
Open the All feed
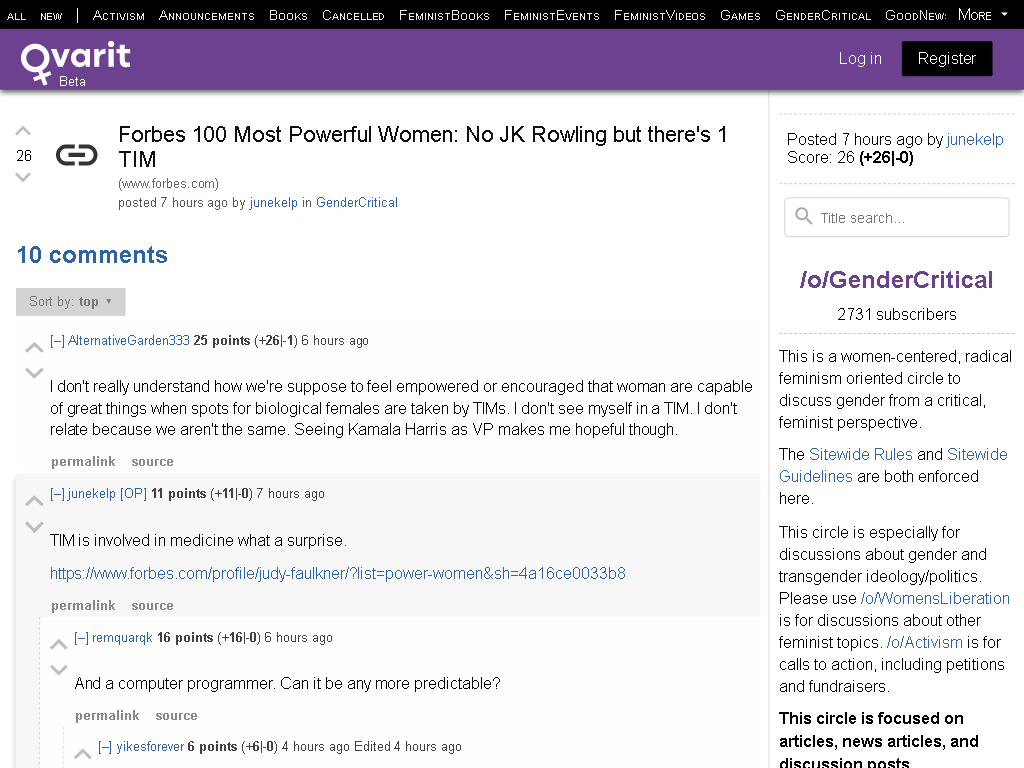click(16, 16)
